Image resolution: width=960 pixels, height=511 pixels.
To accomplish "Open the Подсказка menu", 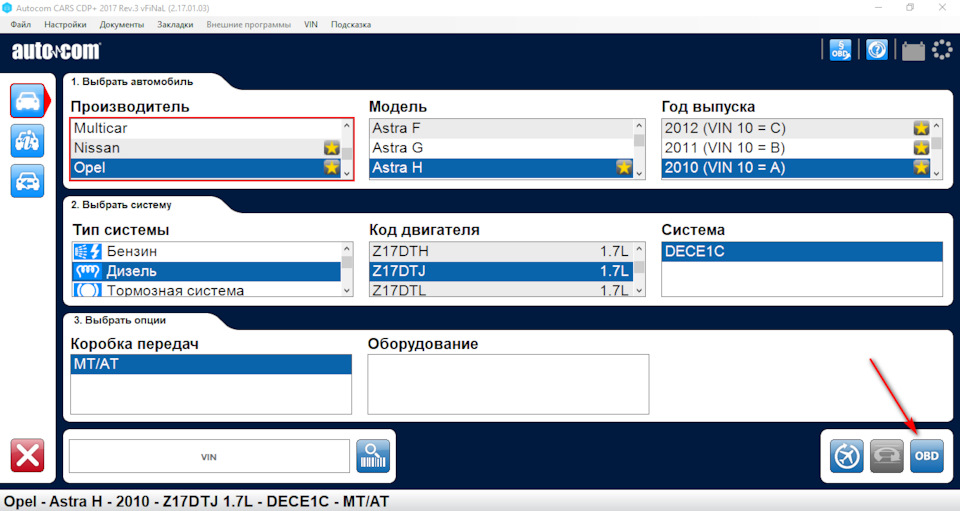I will (351, 24).
